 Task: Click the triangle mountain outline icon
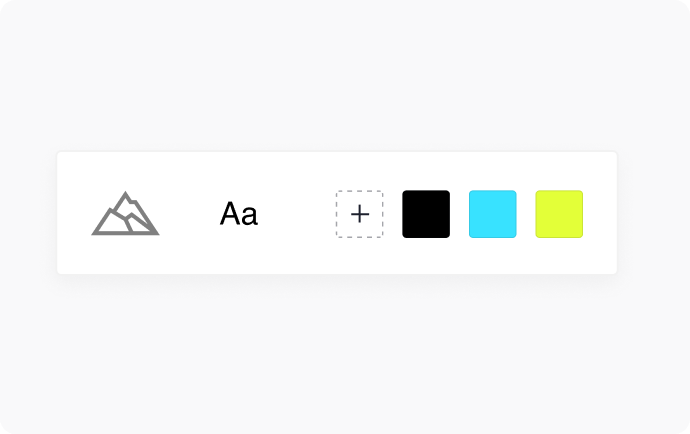click(125, 214)
